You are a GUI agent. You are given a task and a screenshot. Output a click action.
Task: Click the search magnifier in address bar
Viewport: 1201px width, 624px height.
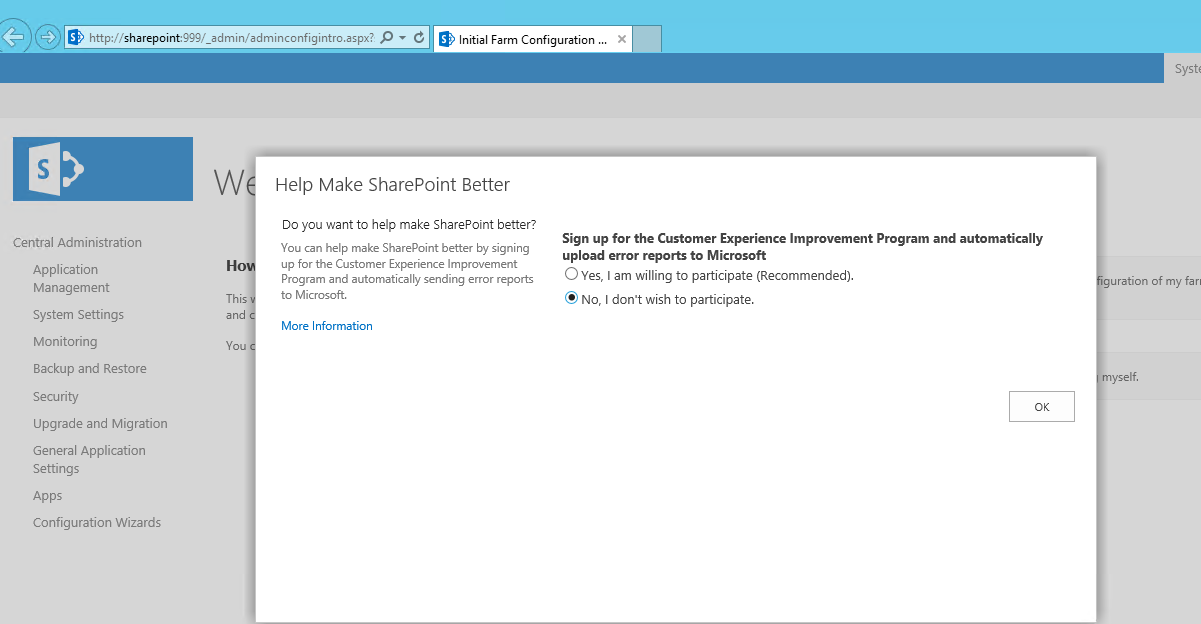pos(387,38)
